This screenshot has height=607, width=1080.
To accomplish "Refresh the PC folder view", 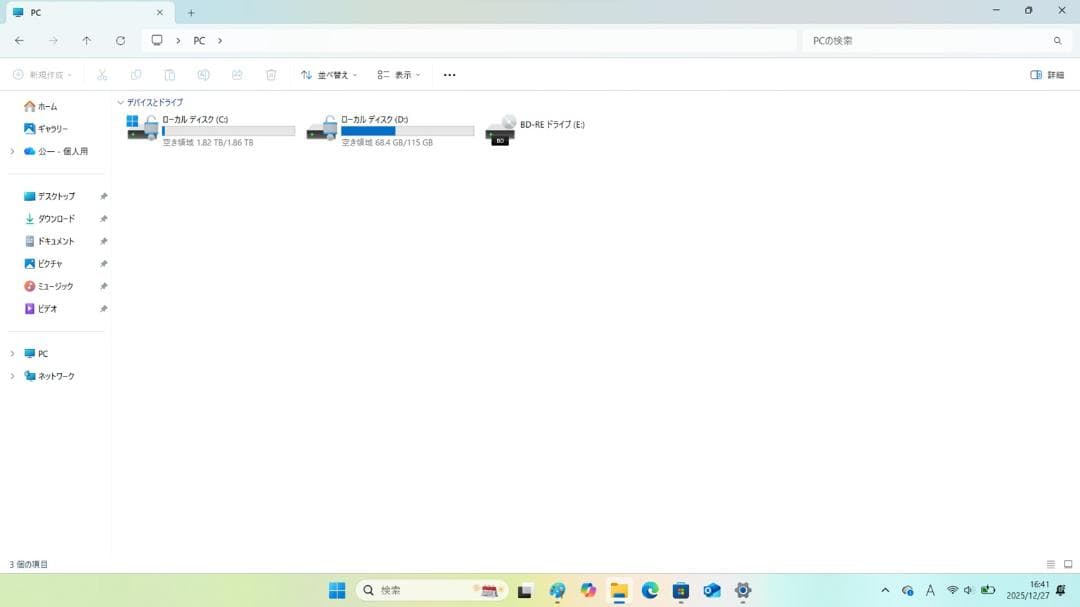I will [x=121, y=41].
